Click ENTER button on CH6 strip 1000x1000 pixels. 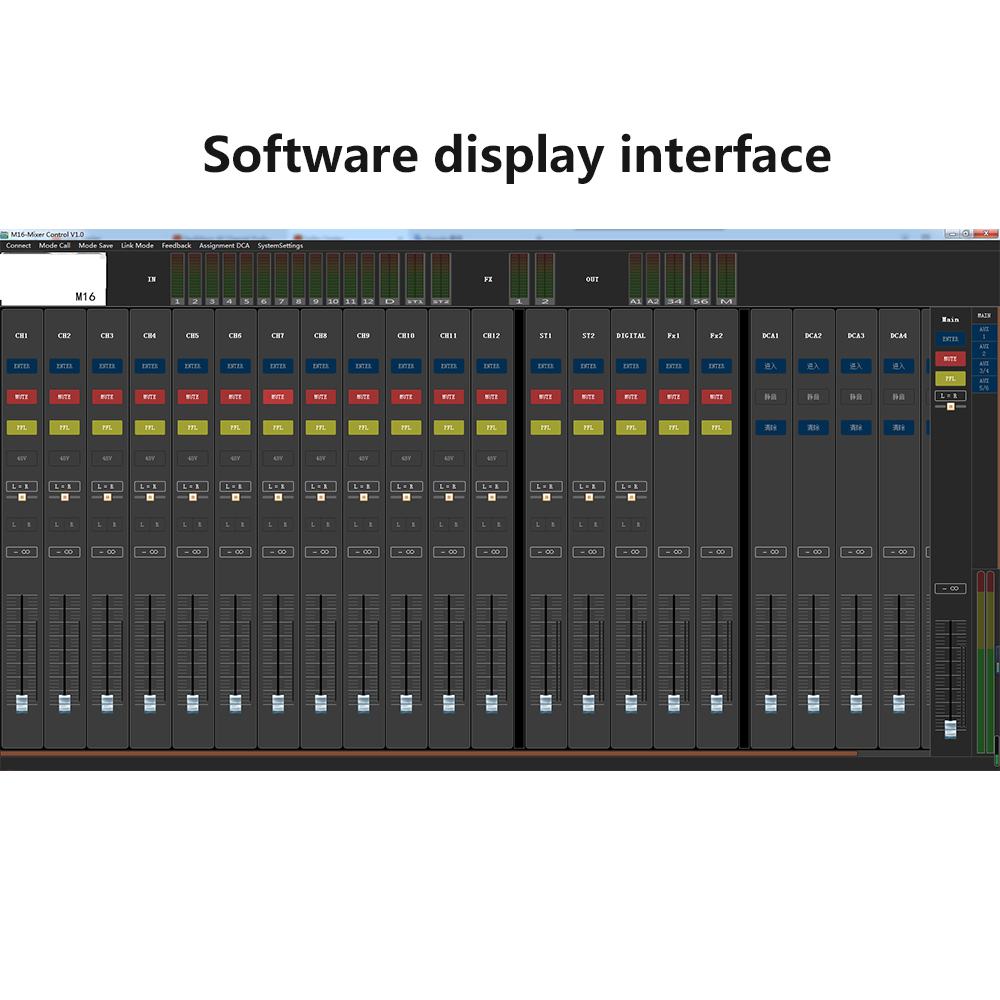[x=235, y=366]
